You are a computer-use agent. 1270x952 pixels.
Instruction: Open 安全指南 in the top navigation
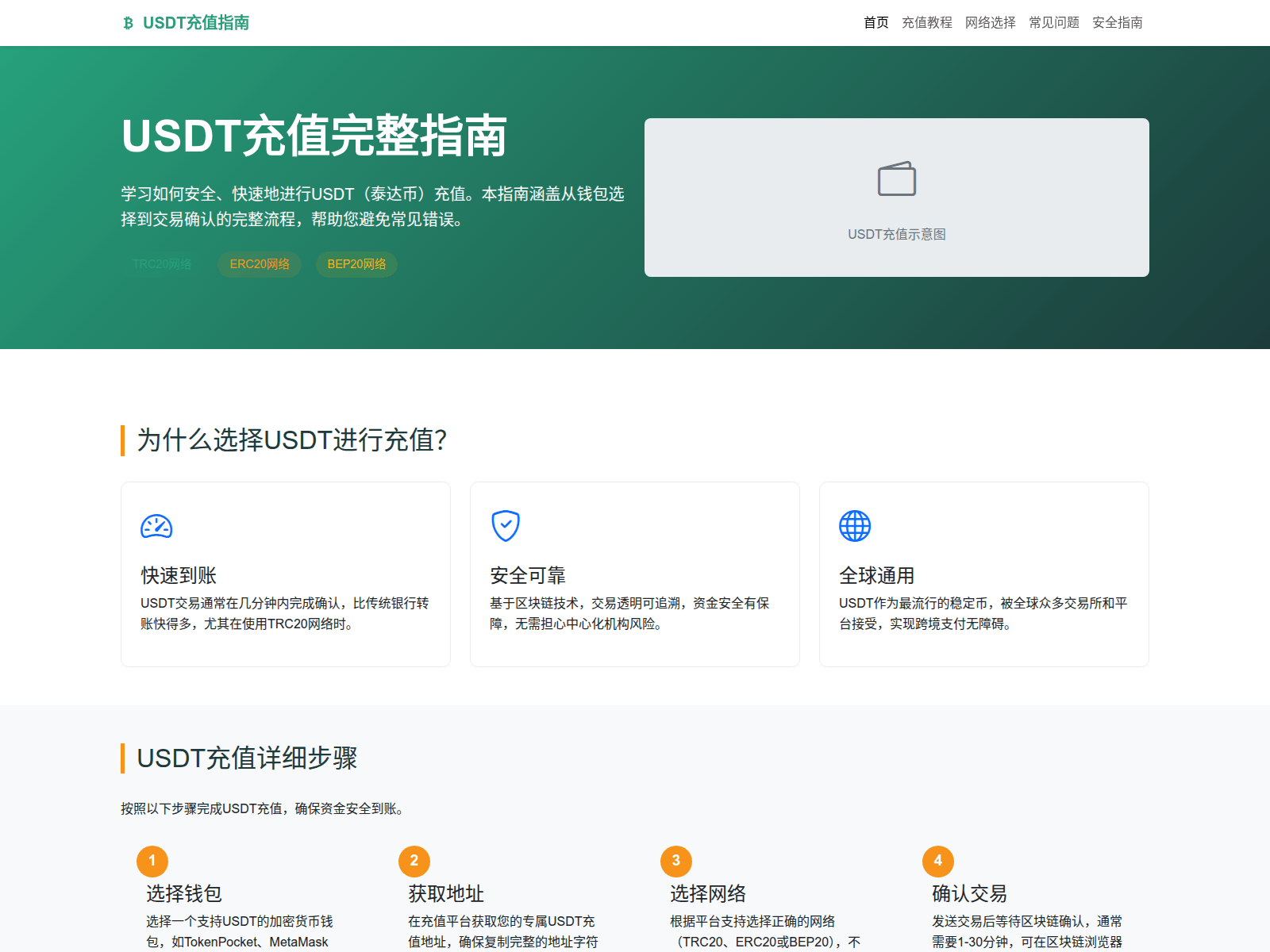(1118, 23)
